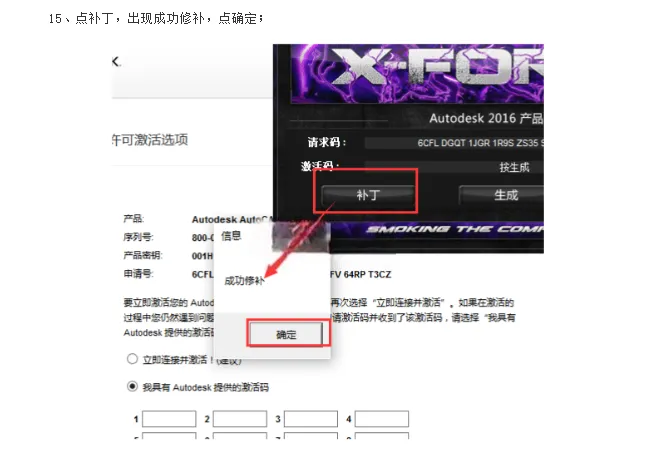
Task: Click the 生成 generate button
Action: point(501,195)
